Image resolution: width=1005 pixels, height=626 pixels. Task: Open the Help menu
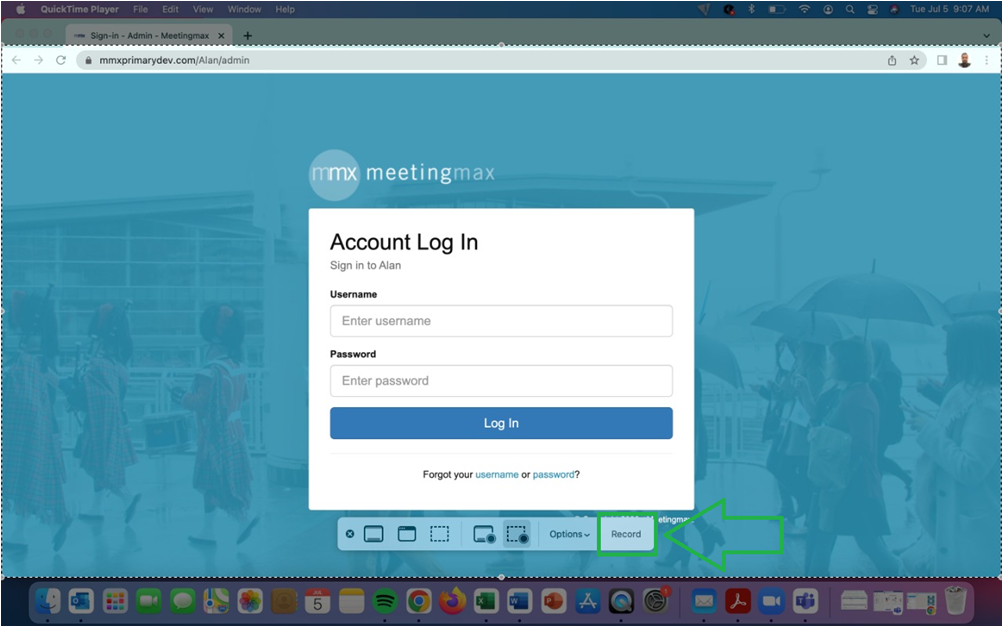coord(285,9)
